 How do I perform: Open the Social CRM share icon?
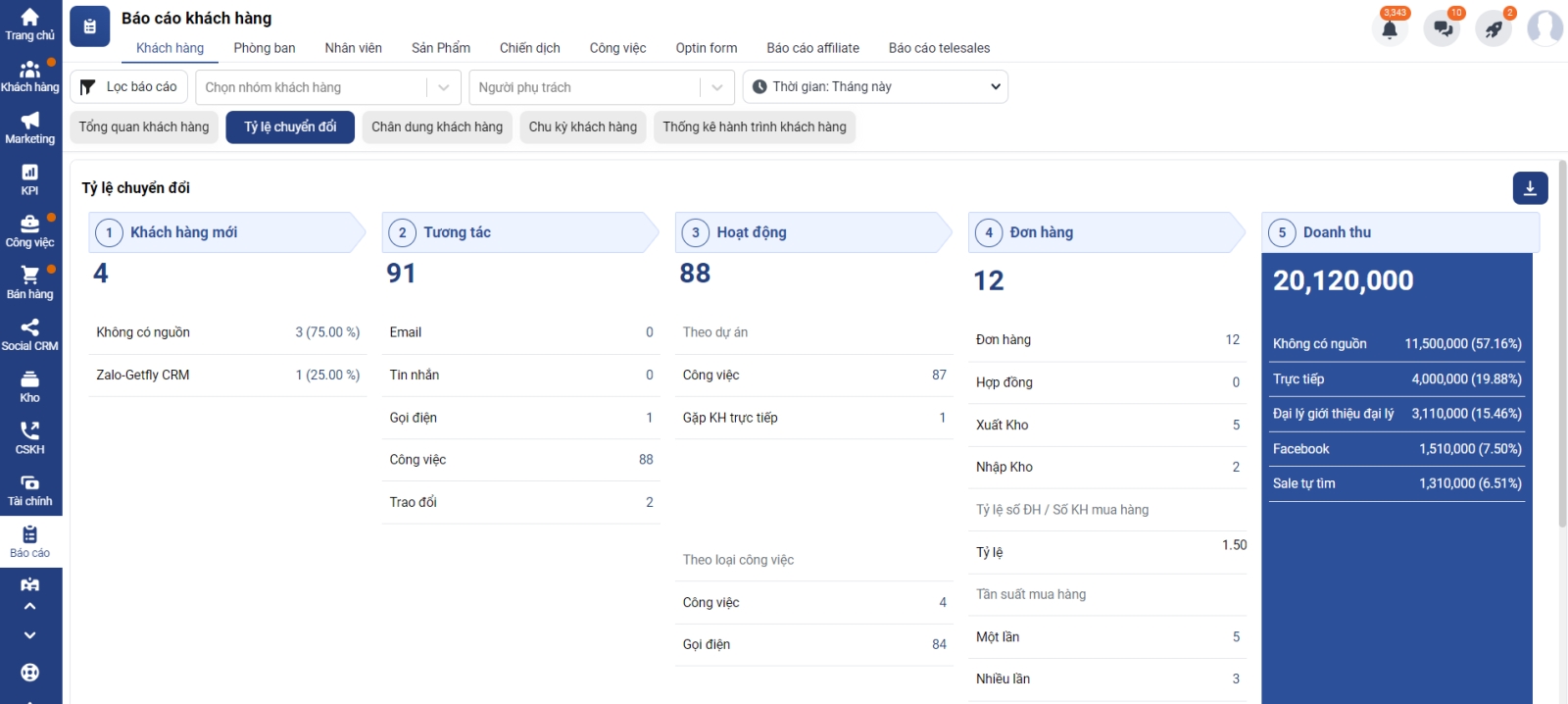click(29, 334)
